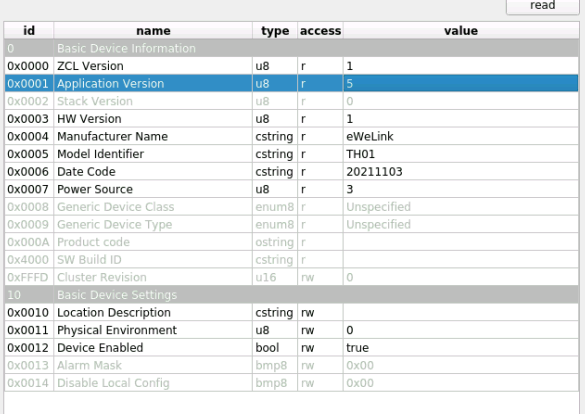Select the Application Version row

291,84
